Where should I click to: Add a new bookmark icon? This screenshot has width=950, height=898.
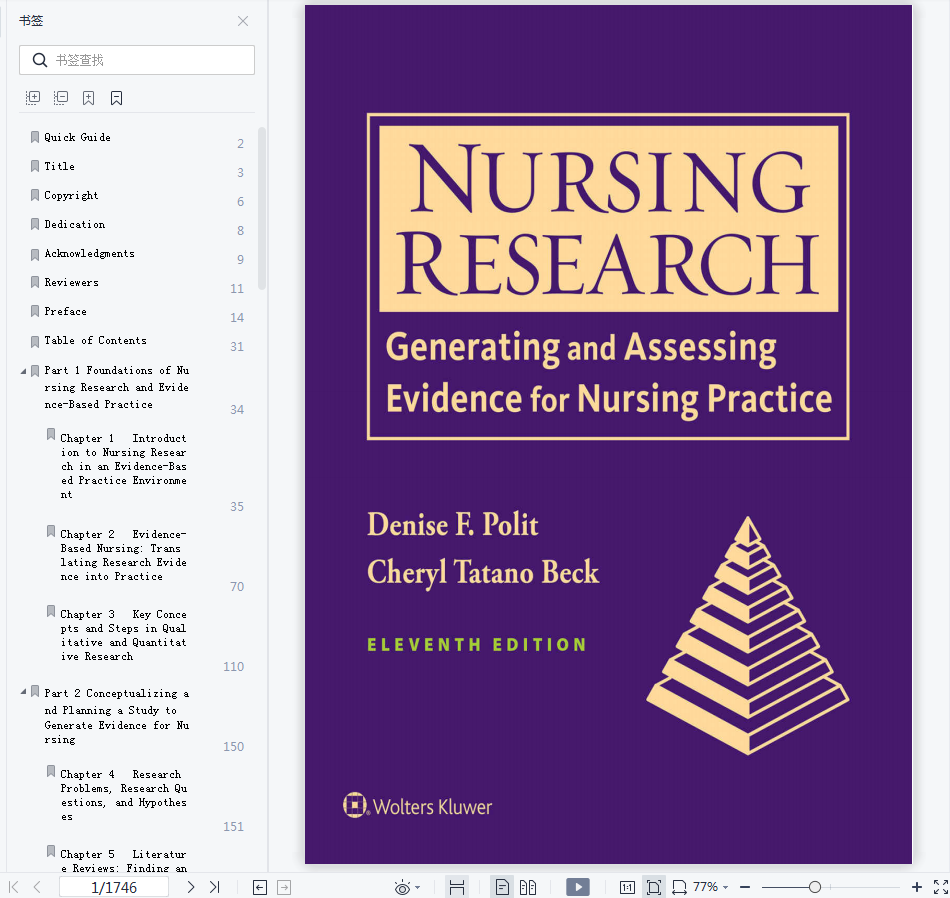point(88,98)
